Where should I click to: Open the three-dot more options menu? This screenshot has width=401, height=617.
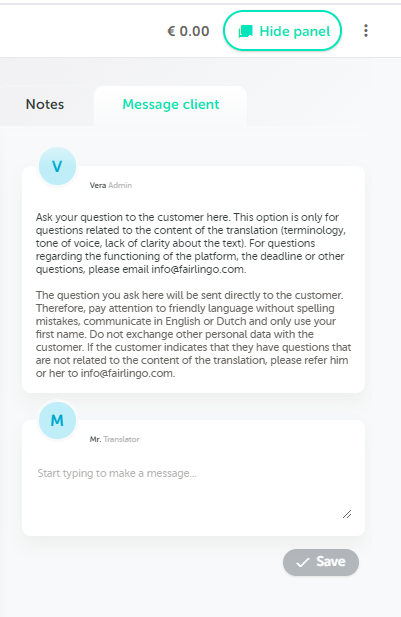(x=366, y=31)
